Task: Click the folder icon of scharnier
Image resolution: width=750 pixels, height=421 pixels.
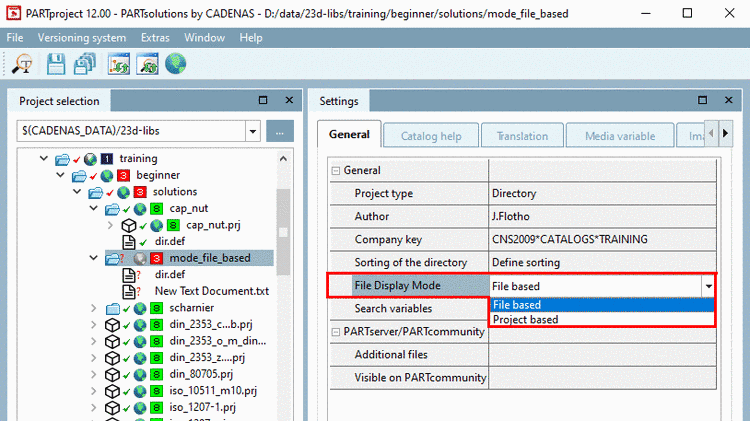Action: click(x=112, y=309)
